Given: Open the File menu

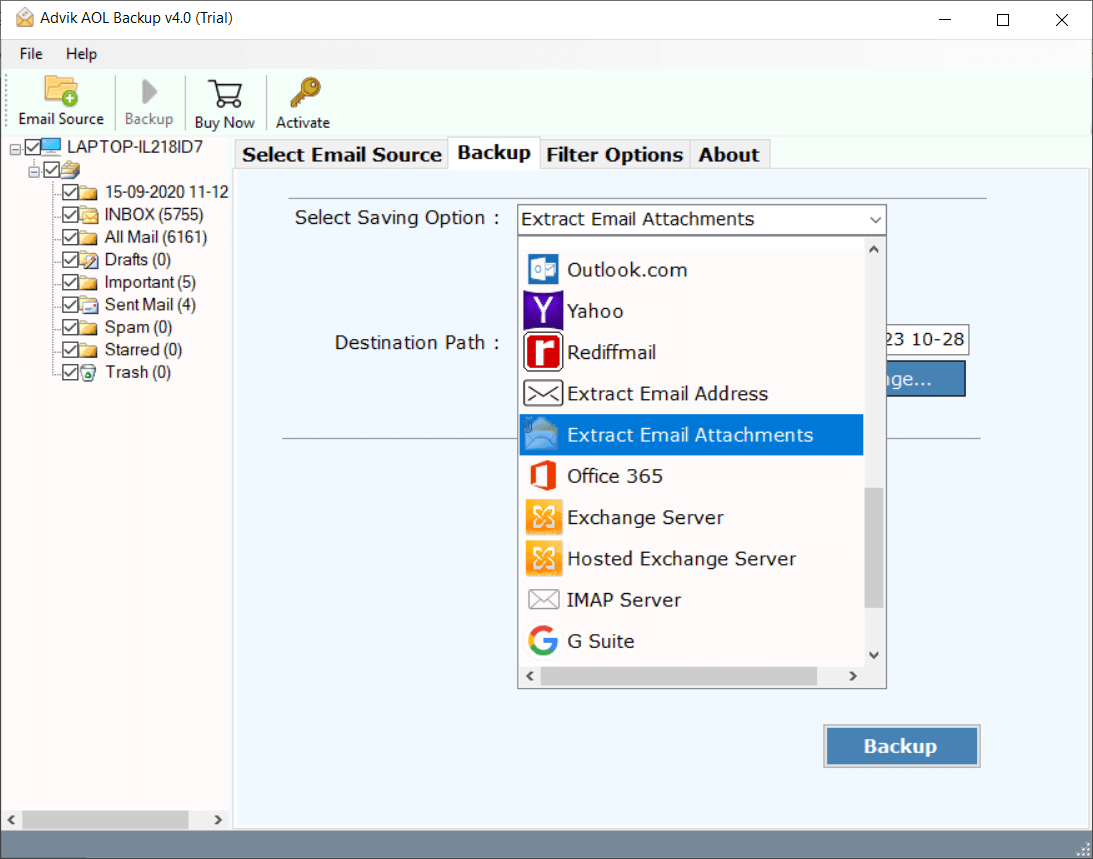Looking at the screenshot, I should point(31,54).
